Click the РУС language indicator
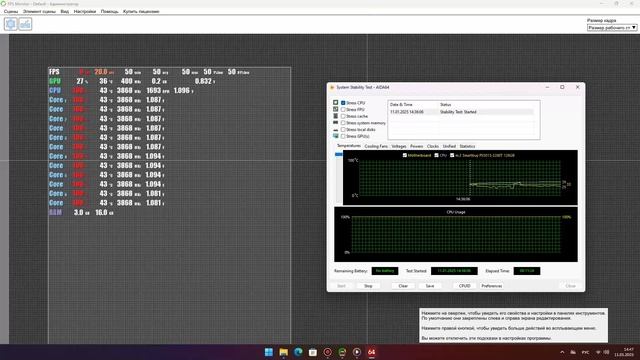 click(x=585, y=352)
